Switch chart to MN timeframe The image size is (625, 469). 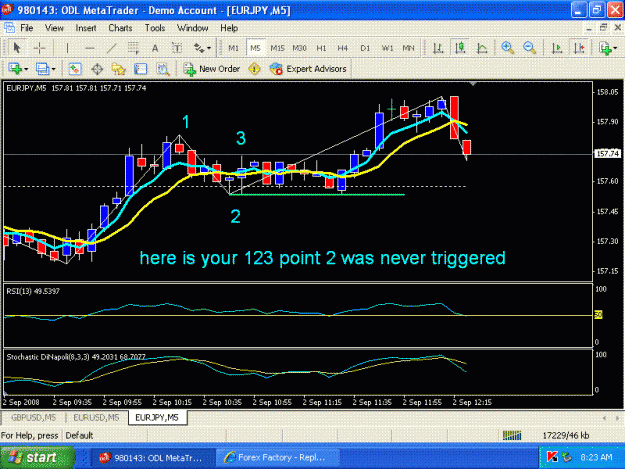click(x=408, y=48)
